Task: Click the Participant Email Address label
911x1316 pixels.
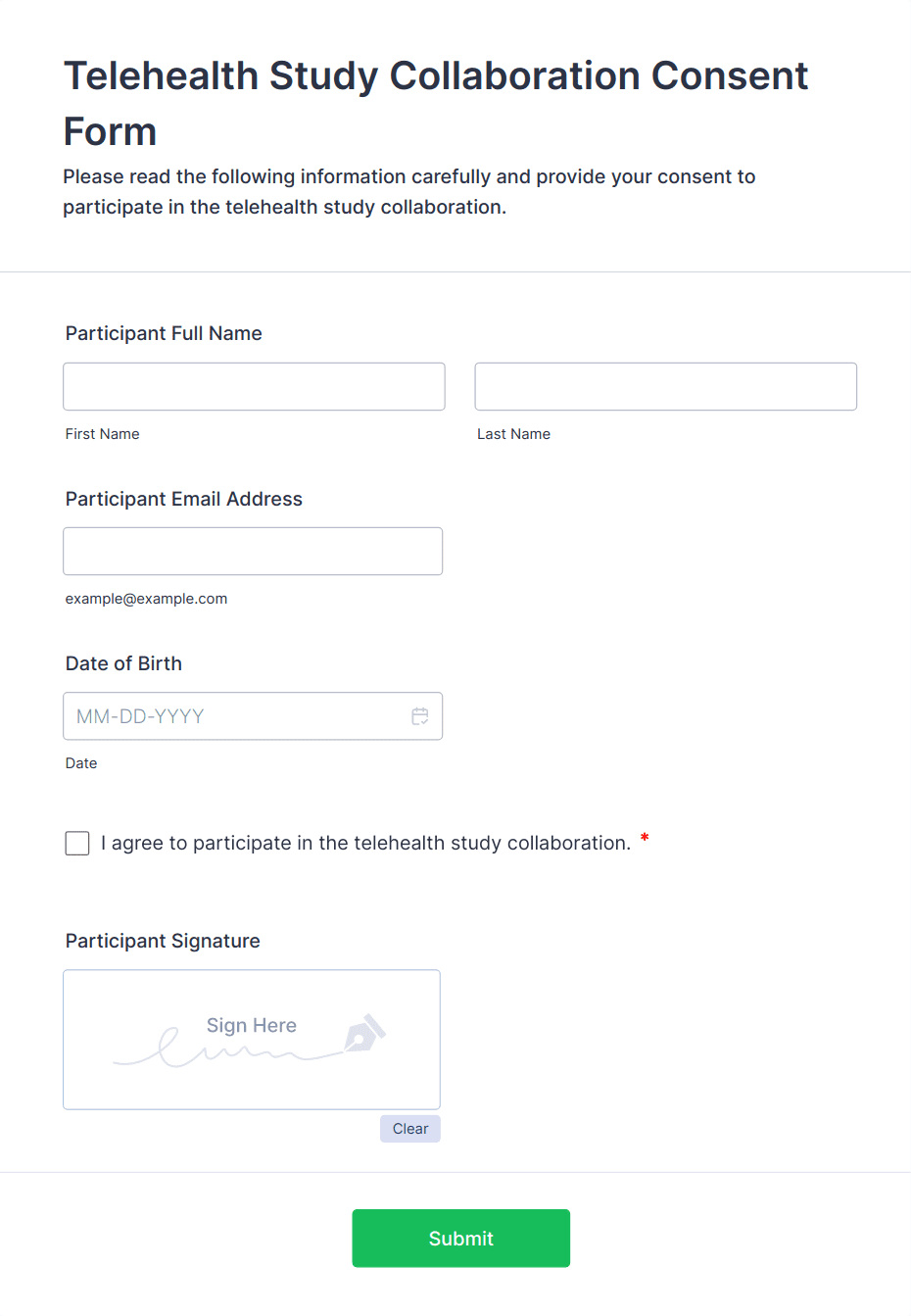Action: pos(184,499)
